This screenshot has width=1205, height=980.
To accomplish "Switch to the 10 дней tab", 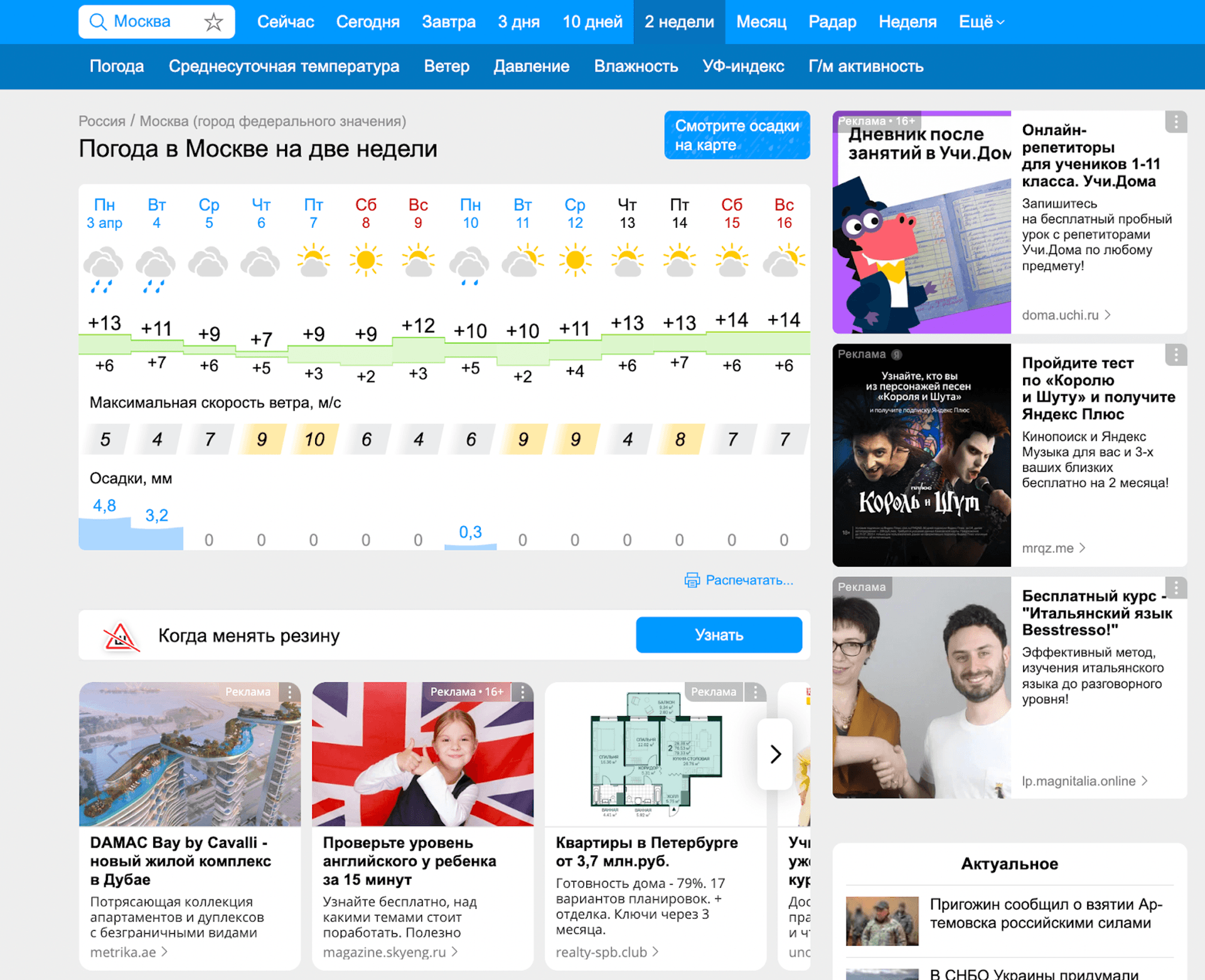I will pos(592,22).
